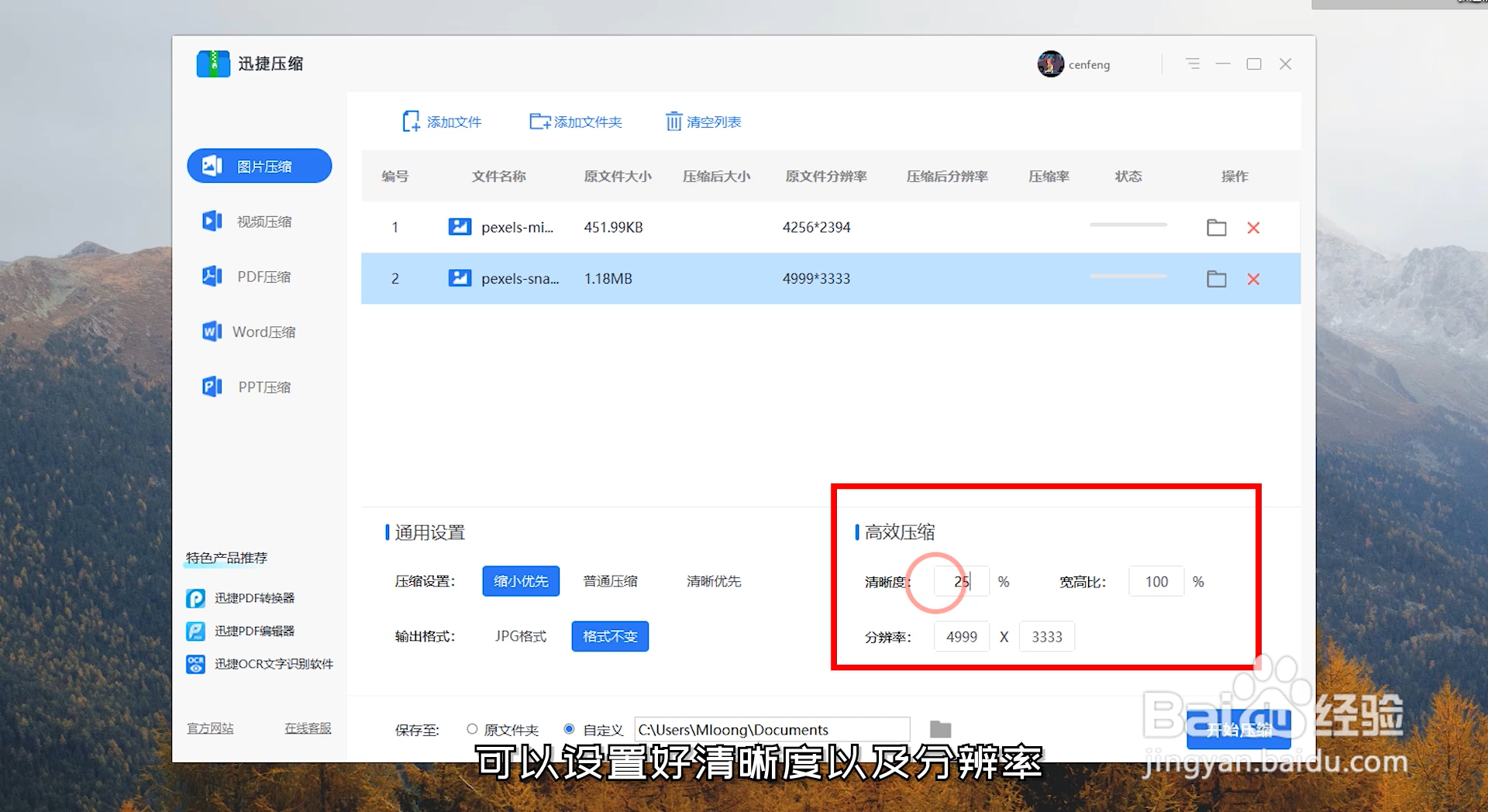The width and height of the screenshot is (1488, 812).
Task: Click the 开始压缩 start button
Action: pyautogui.click(x=1238, y=730)
